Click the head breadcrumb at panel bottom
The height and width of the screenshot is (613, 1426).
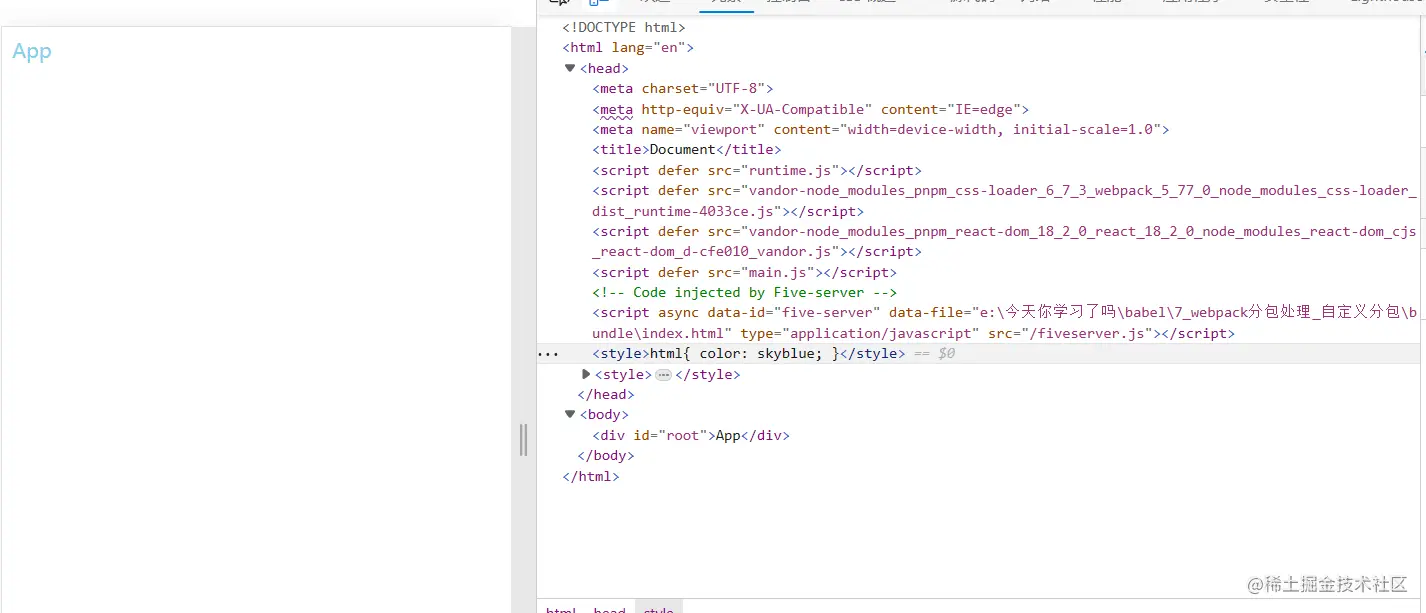pos(609,609)
